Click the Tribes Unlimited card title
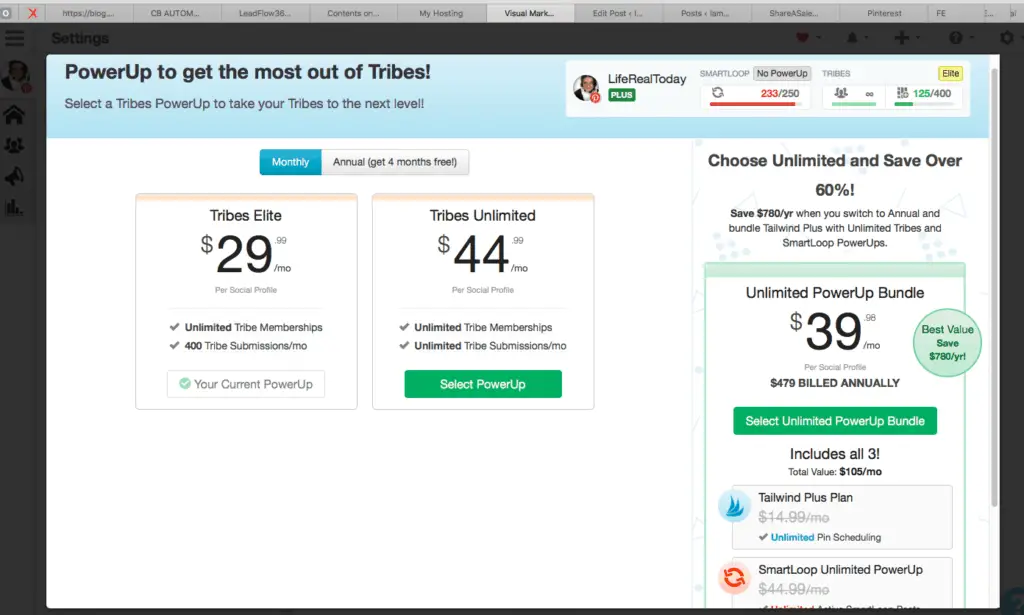This screenshot has width=1024, height=615. [483, 215]
